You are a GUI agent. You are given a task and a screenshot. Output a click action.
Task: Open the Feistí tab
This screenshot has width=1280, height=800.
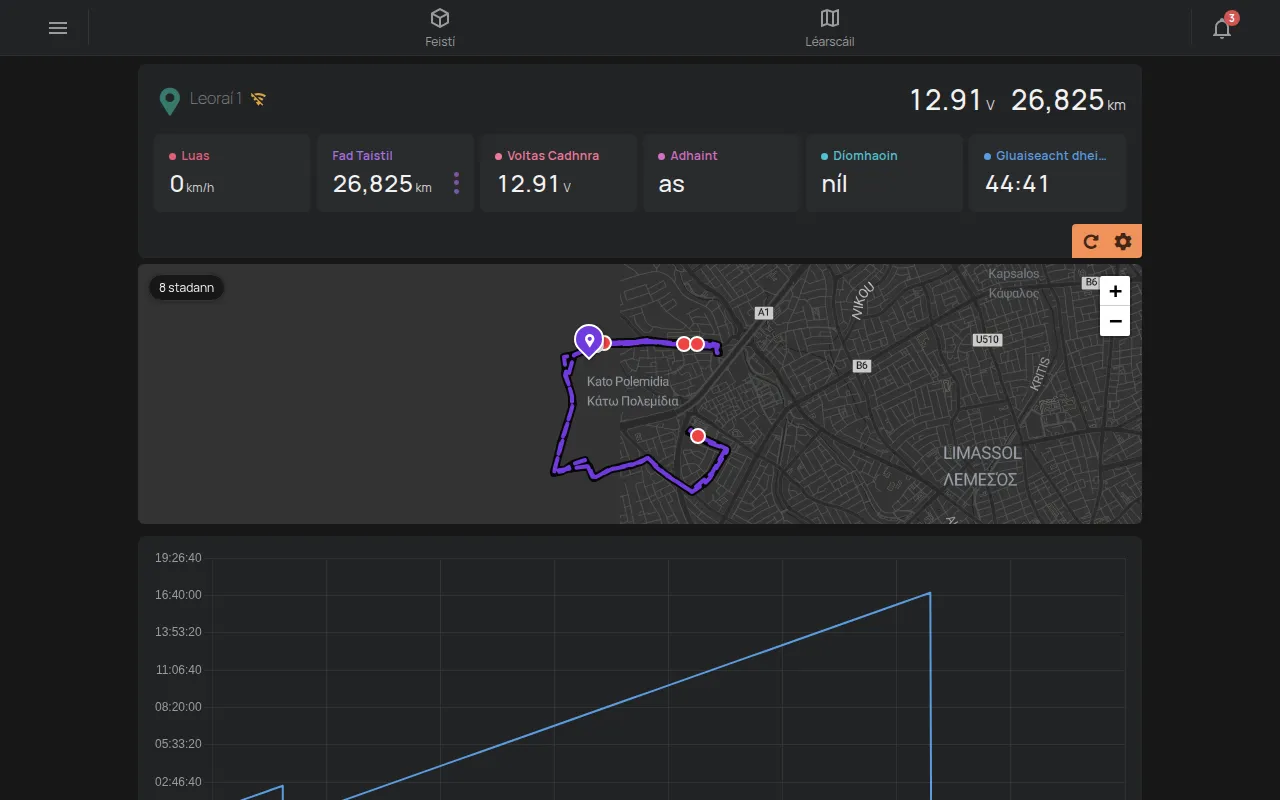pos(440,28)
